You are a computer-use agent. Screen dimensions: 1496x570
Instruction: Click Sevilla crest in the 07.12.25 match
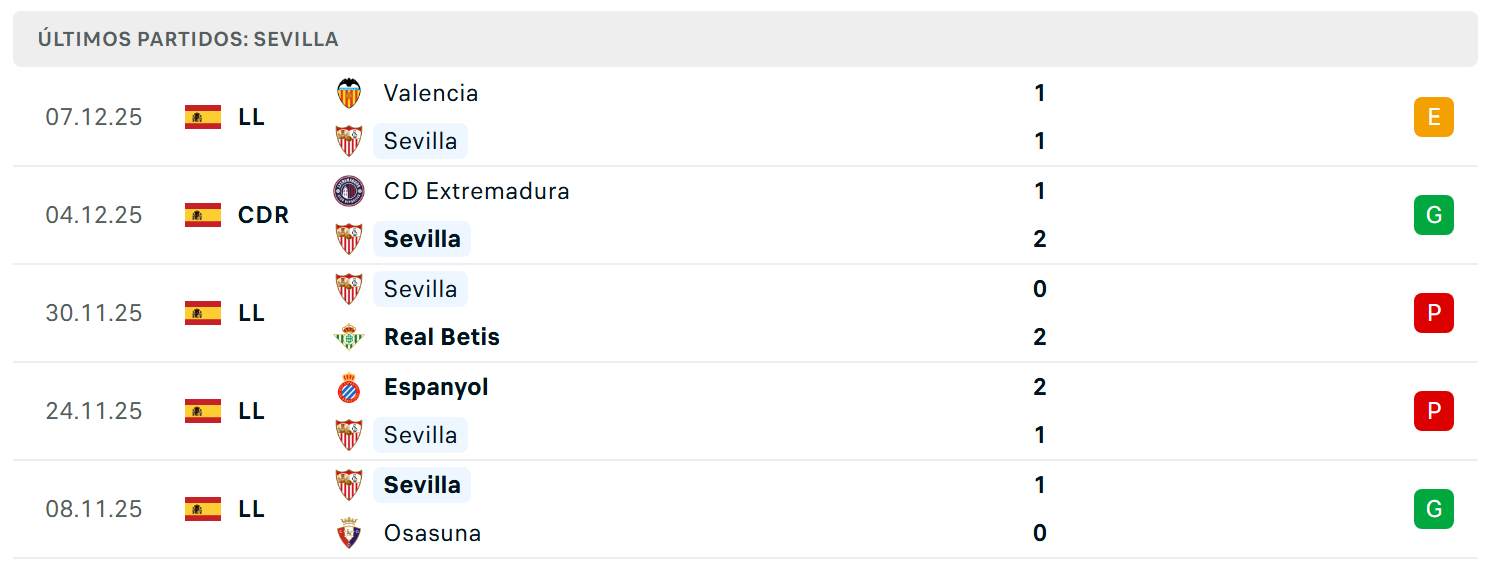pos(348,141)
